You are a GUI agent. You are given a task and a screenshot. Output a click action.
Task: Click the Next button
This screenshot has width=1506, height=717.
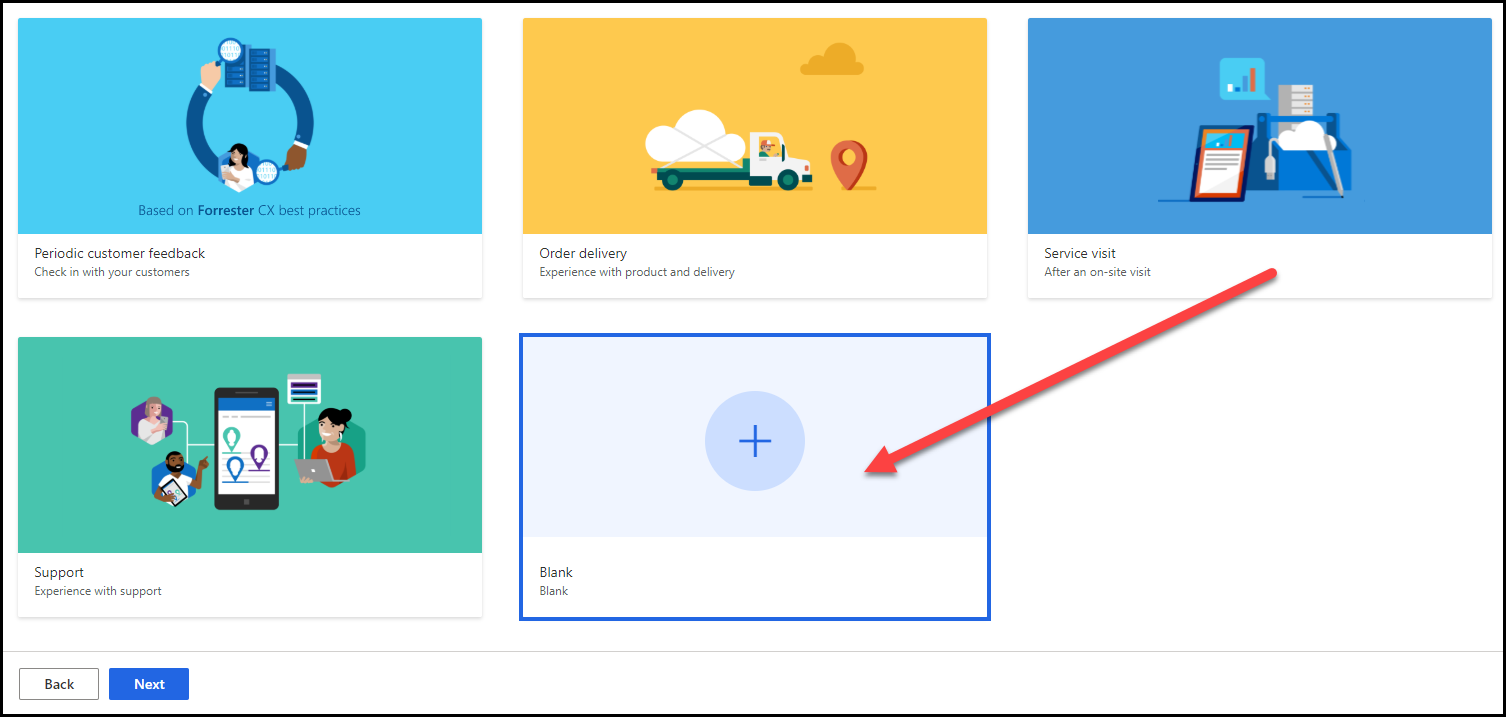(x=148, y=684)
